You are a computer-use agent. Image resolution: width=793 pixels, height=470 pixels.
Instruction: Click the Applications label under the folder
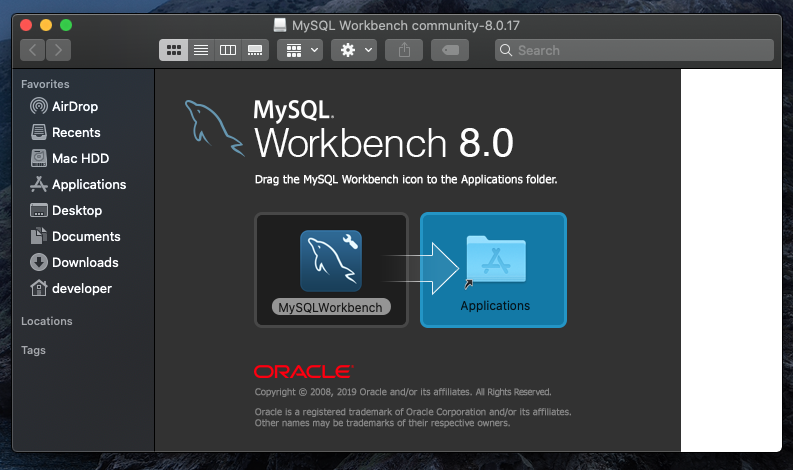point(495,306)
